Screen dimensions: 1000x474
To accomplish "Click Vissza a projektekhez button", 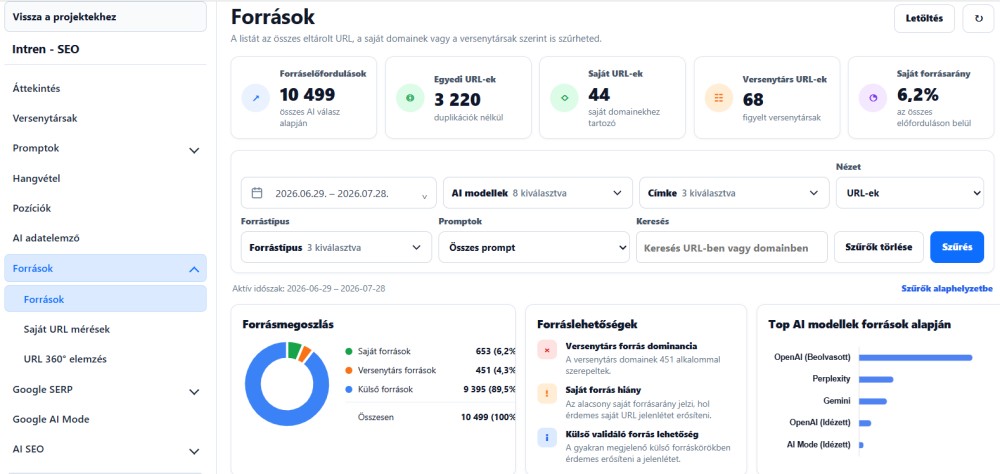I will click(x=105, y=17).
